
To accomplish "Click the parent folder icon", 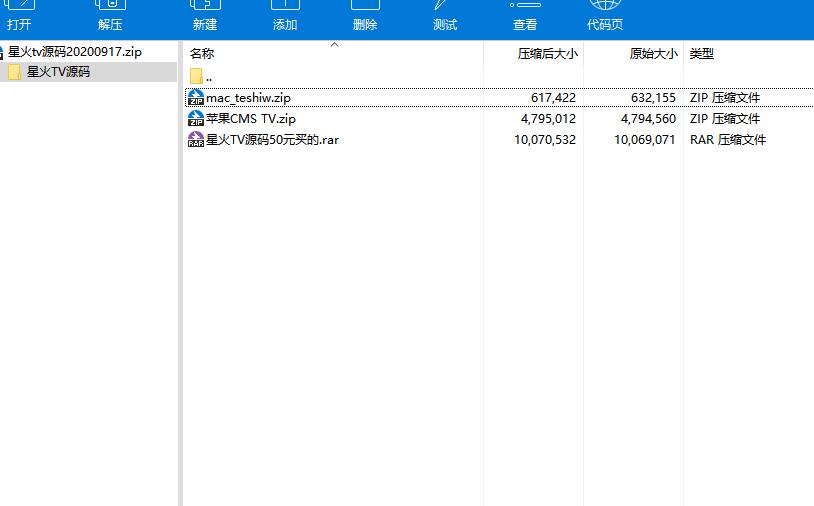I will point(196,76).
